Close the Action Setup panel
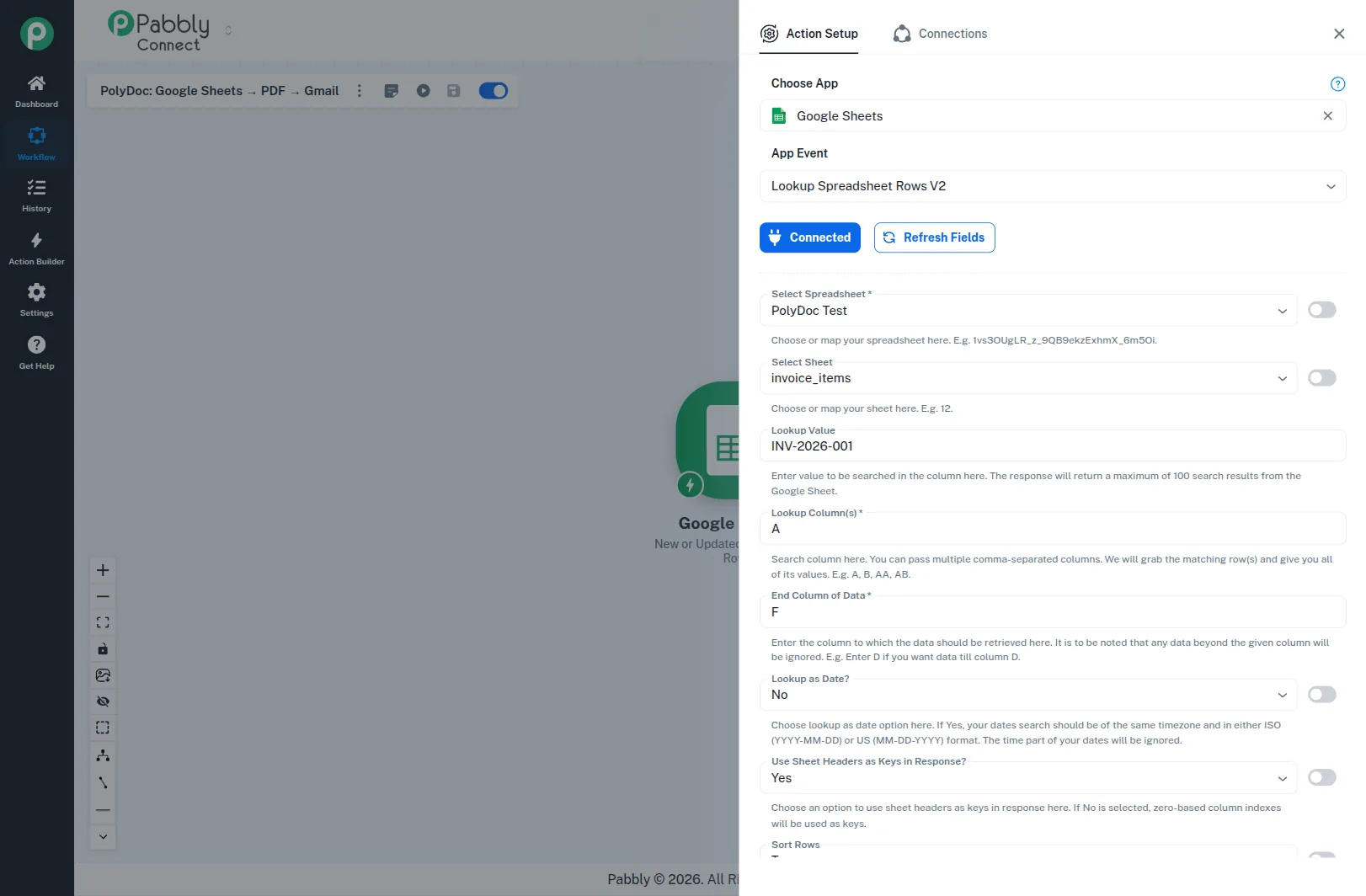This screenshot has width=1366, height=896. click(1339, 34)
